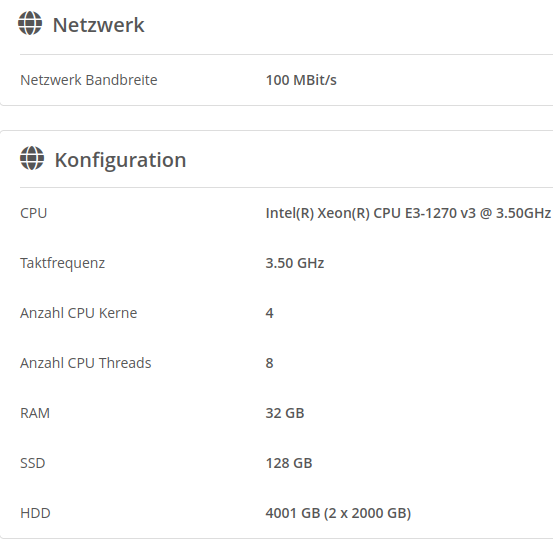554x539 pixels.
Task: Select the CPU threads value 8
Action: pos(270,363)
